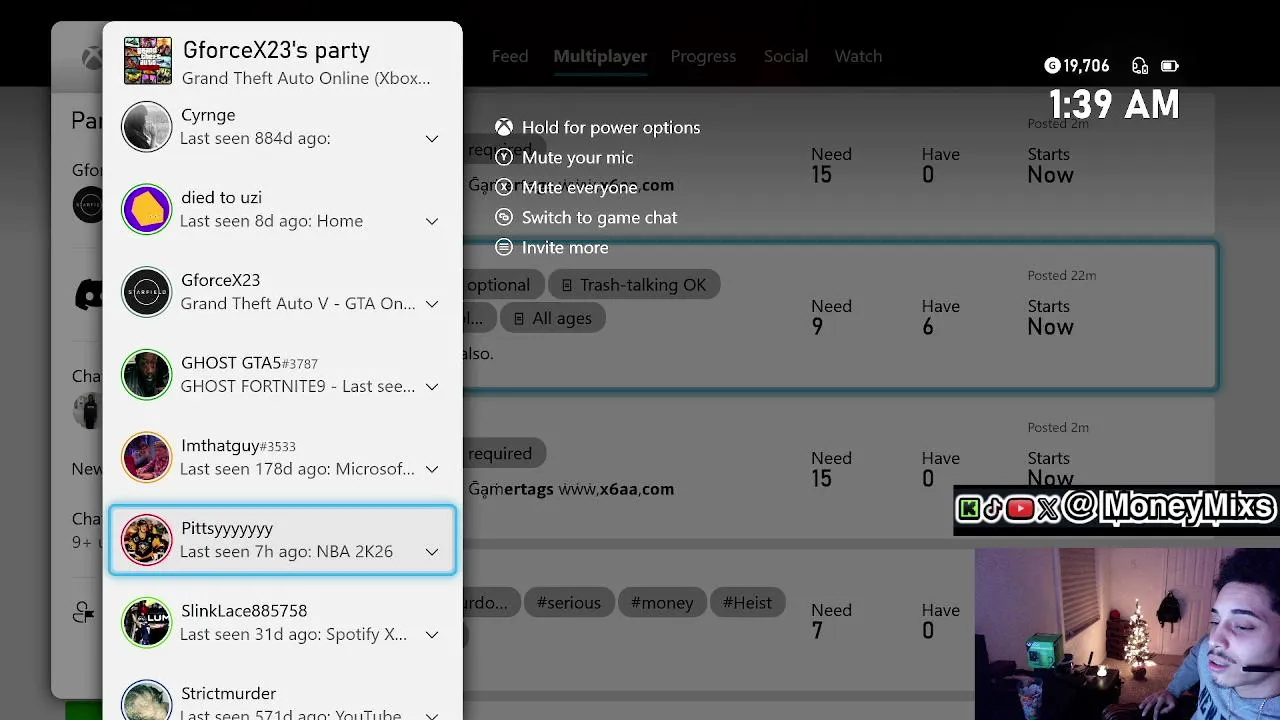Click the #money hashtag

click(x=662, y=603)
